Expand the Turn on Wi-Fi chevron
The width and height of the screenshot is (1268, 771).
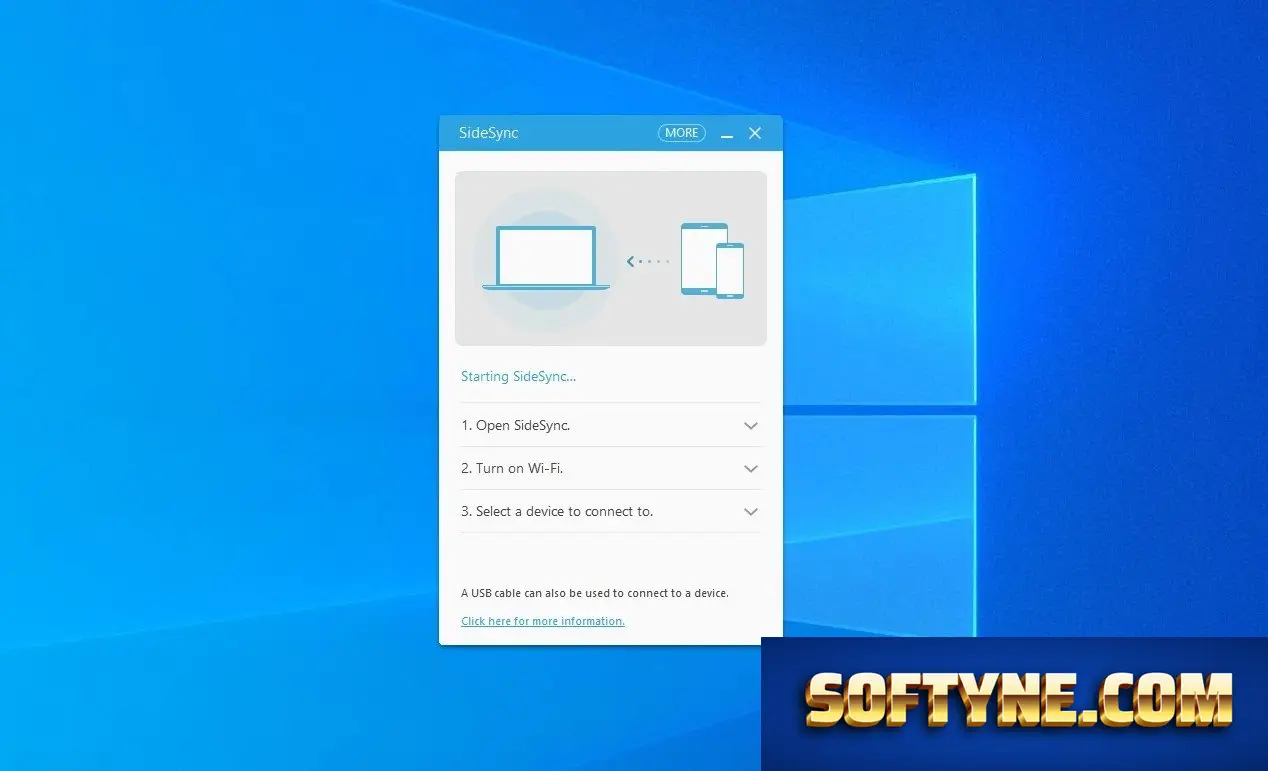751,469
